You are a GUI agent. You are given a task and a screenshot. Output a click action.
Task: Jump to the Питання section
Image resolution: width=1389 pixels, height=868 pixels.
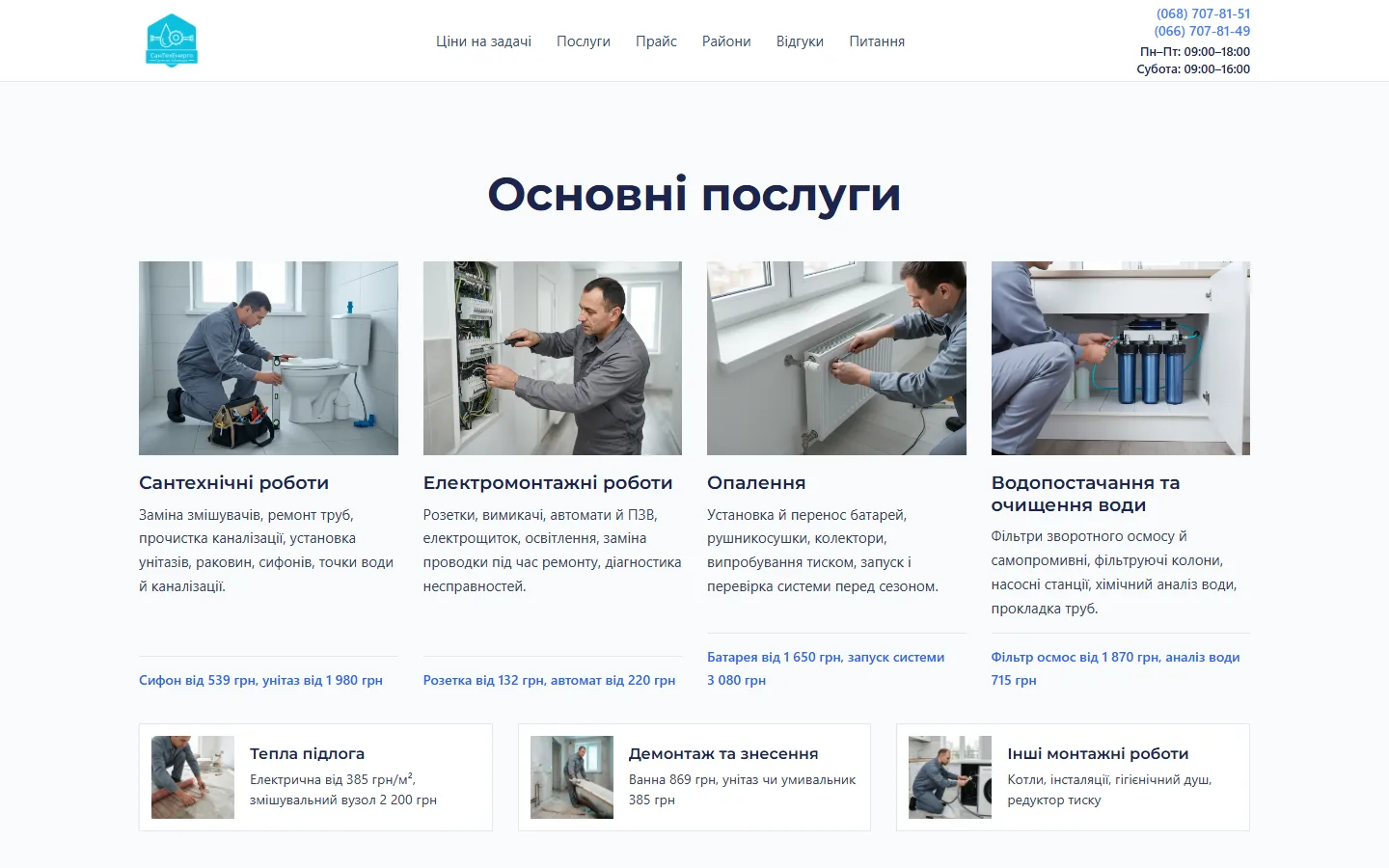[877, 41]
